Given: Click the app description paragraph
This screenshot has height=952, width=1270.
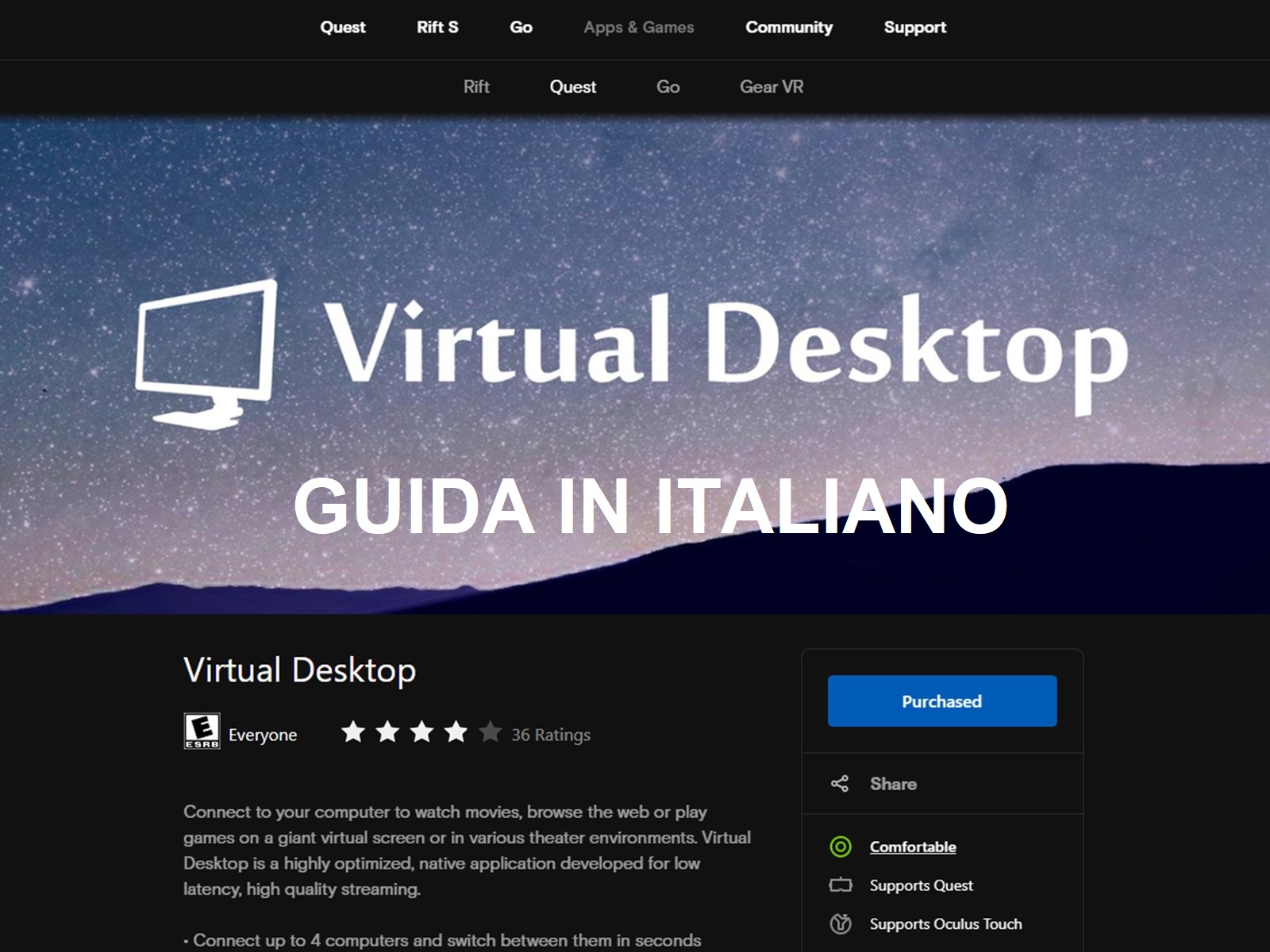Looking at the screenshot, I should click(467, 850).
